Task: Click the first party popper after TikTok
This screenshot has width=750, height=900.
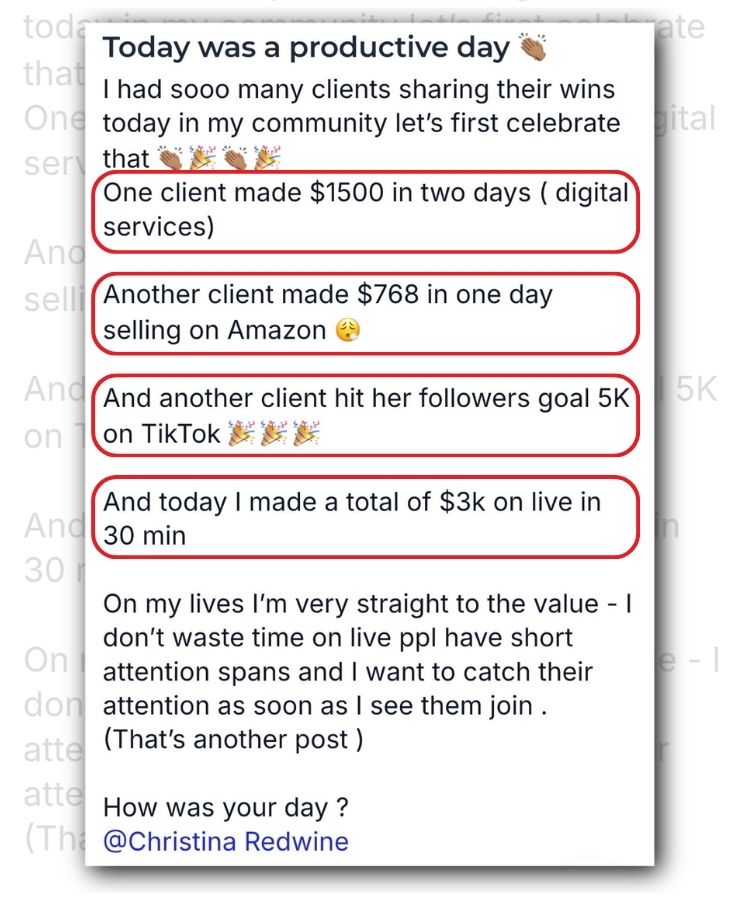Action: [x=242, y=434]
